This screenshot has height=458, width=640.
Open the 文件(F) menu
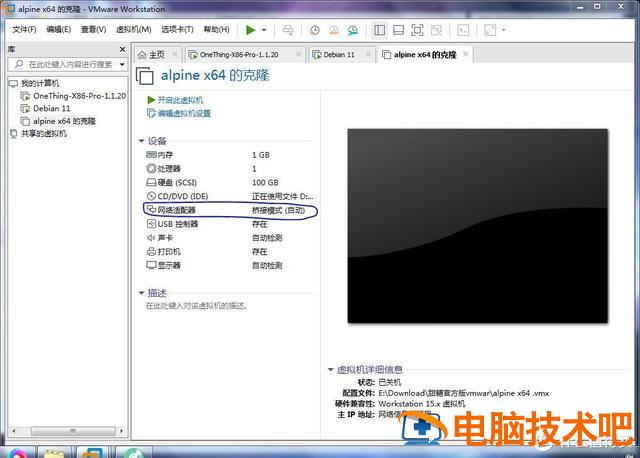point(24,29)
